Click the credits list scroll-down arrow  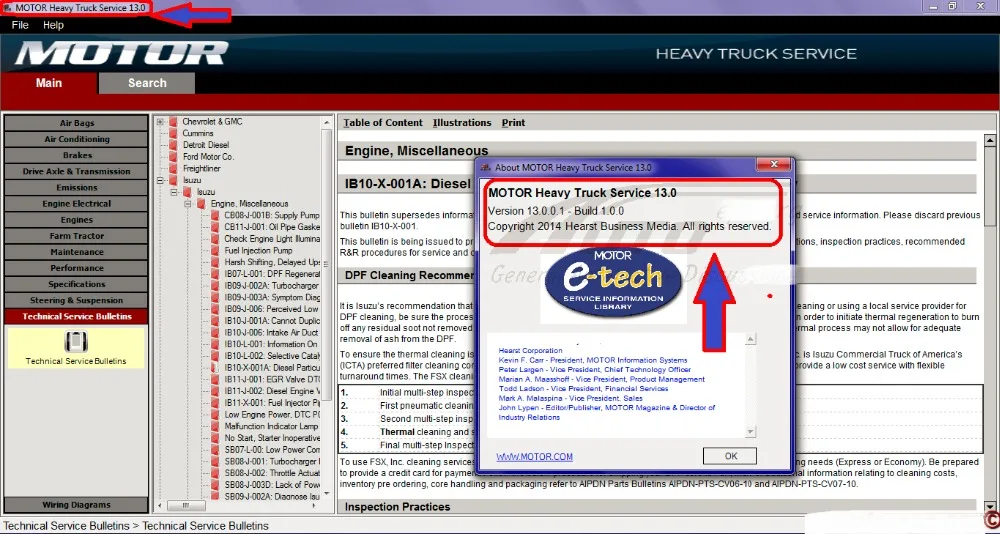coord(750,431)
